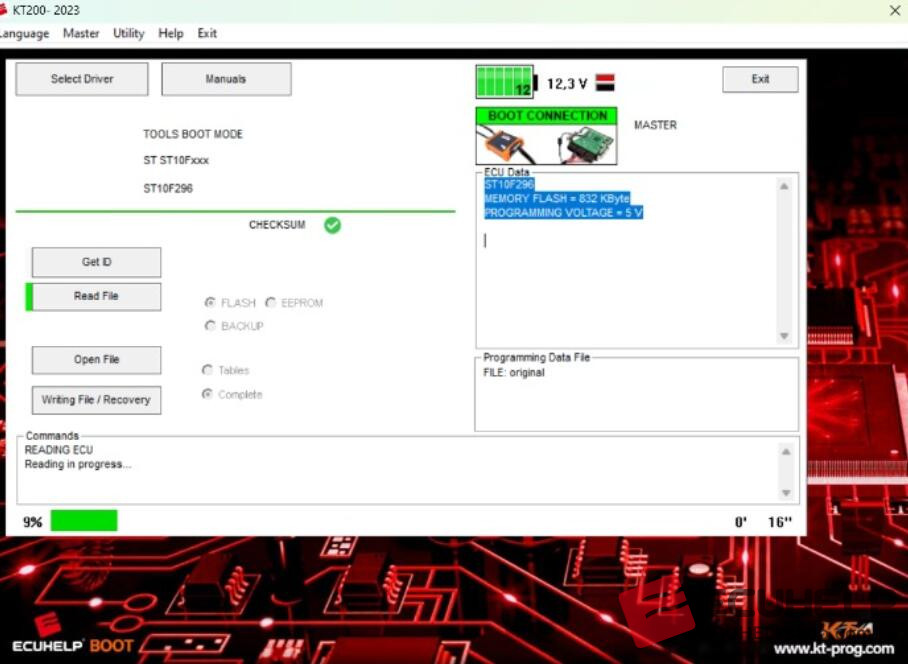
Task: Click the Writing File / Recovery button
Action: 97,400
